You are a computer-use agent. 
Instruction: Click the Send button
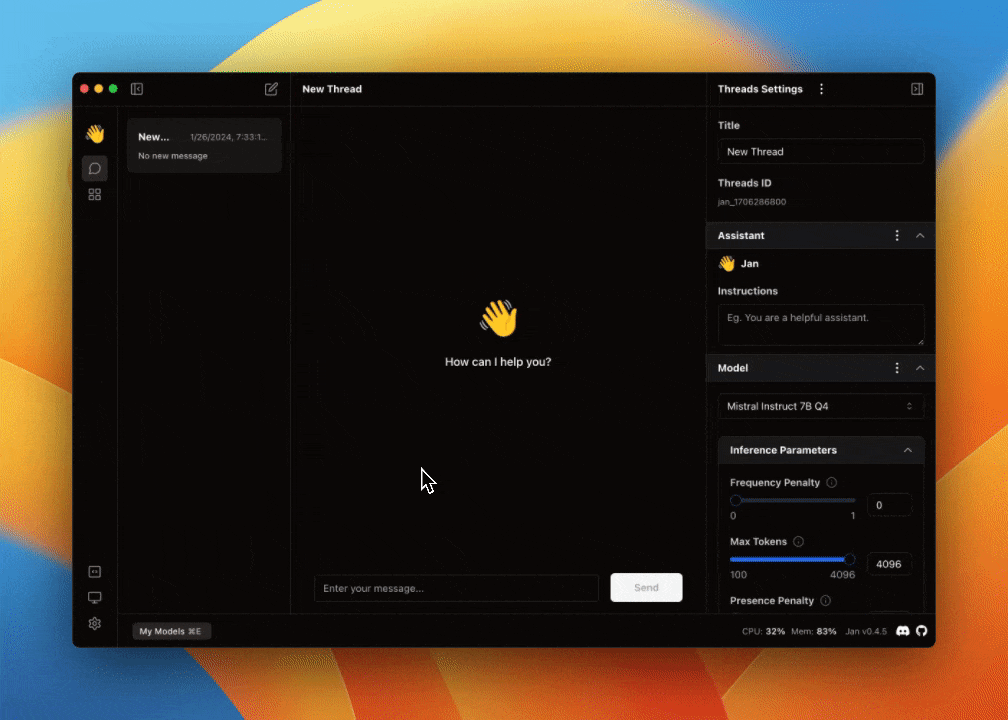tap(646, 588)
